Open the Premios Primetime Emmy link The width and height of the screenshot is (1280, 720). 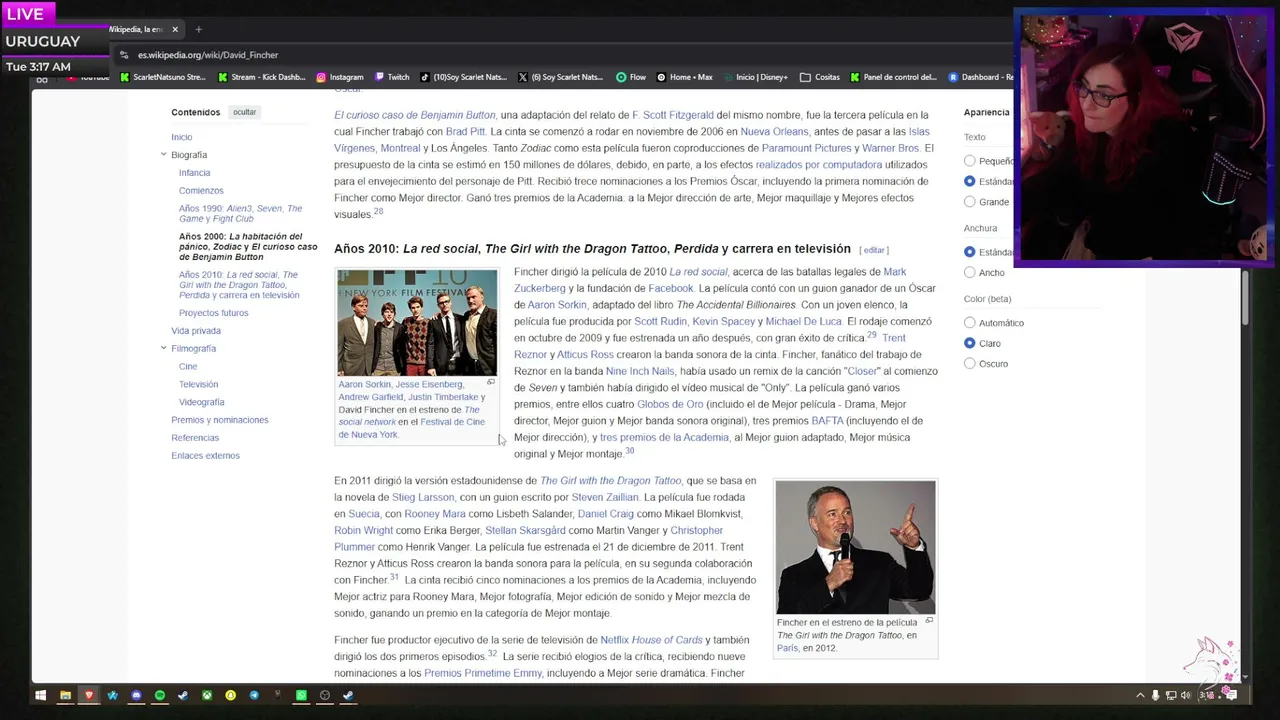pos(483,673)
